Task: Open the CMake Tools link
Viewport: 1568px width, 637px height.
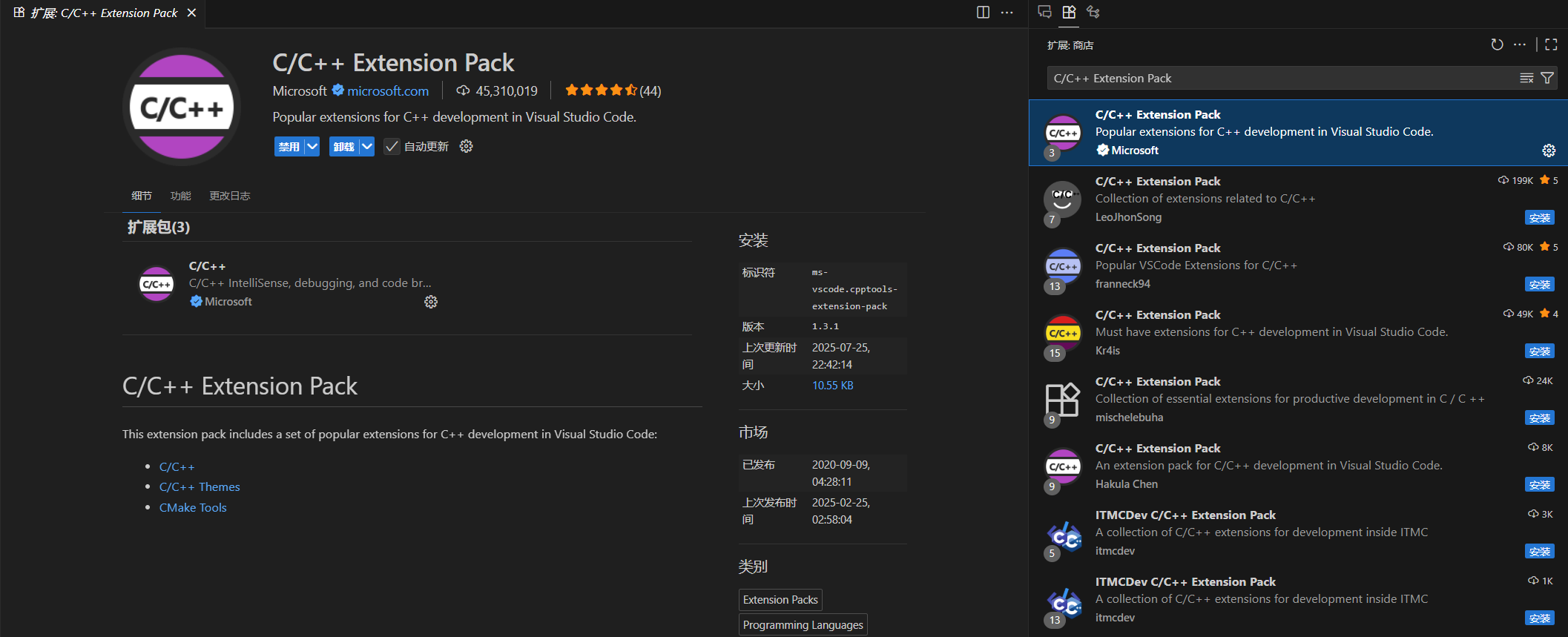Action: tap(193, 507)
